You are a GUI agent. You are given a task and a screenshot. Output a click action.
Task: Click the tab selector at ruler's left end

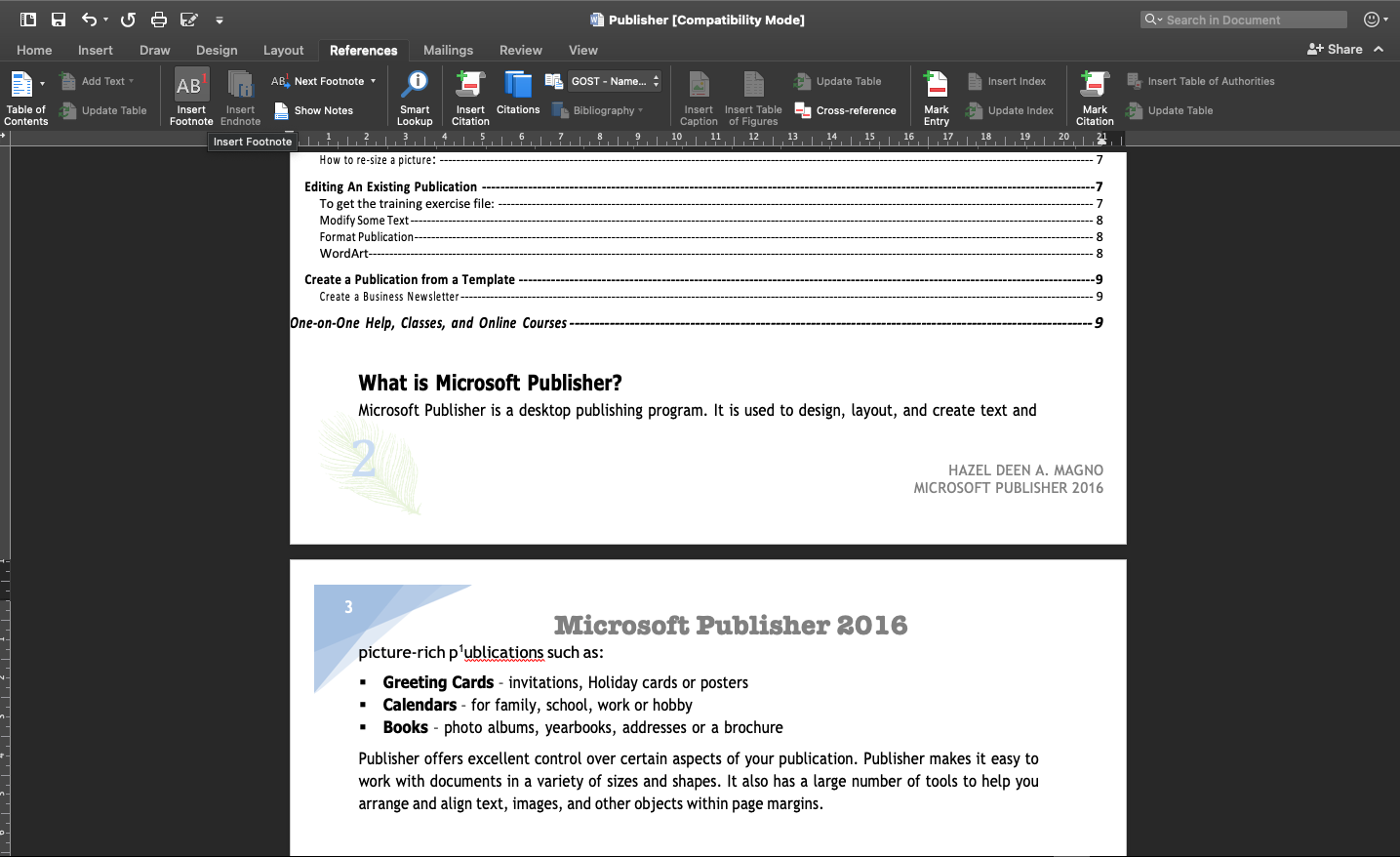tap(4, 136)
